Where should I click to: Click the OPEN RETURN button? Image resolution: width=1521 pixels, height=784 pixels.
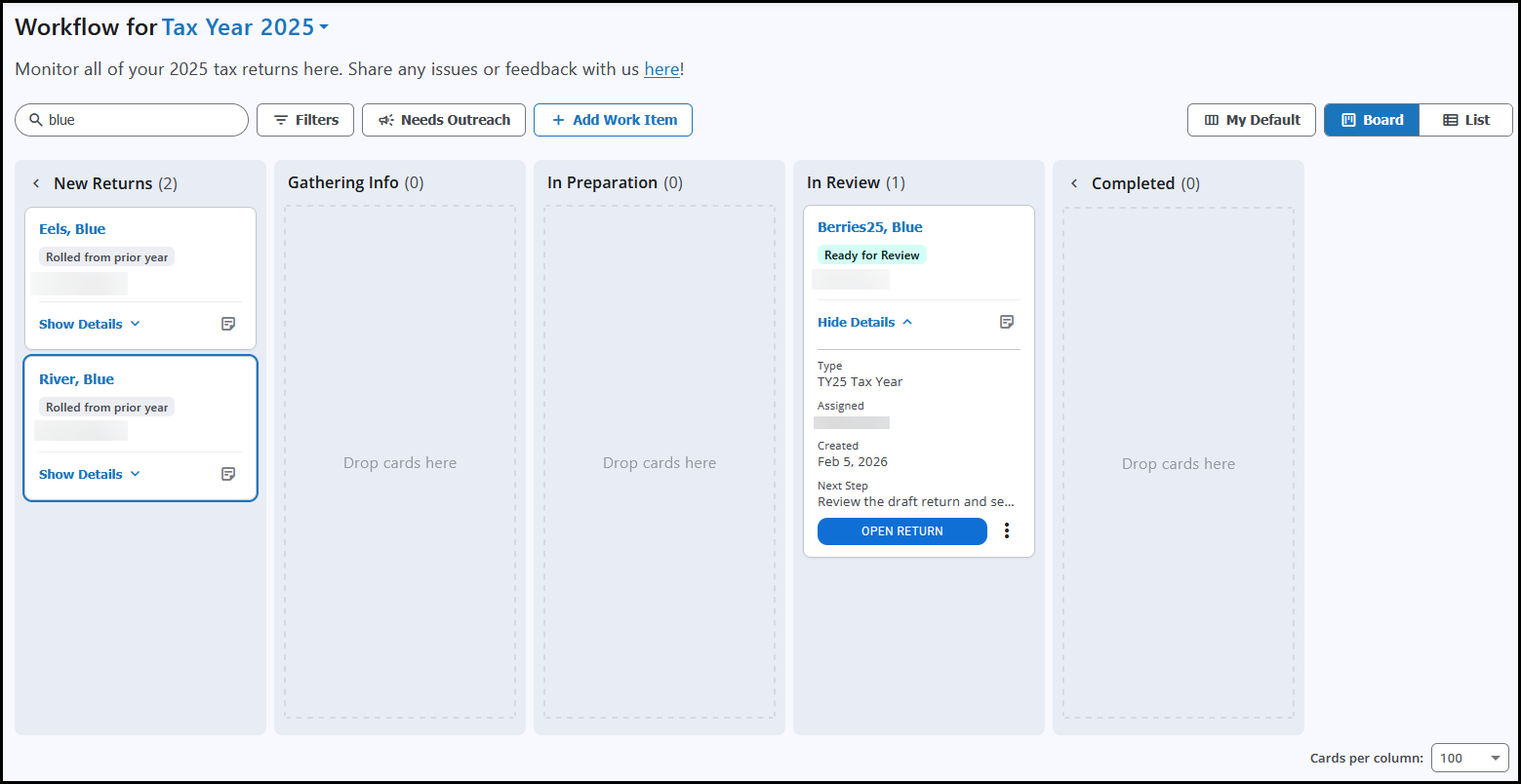click(902, 531)
